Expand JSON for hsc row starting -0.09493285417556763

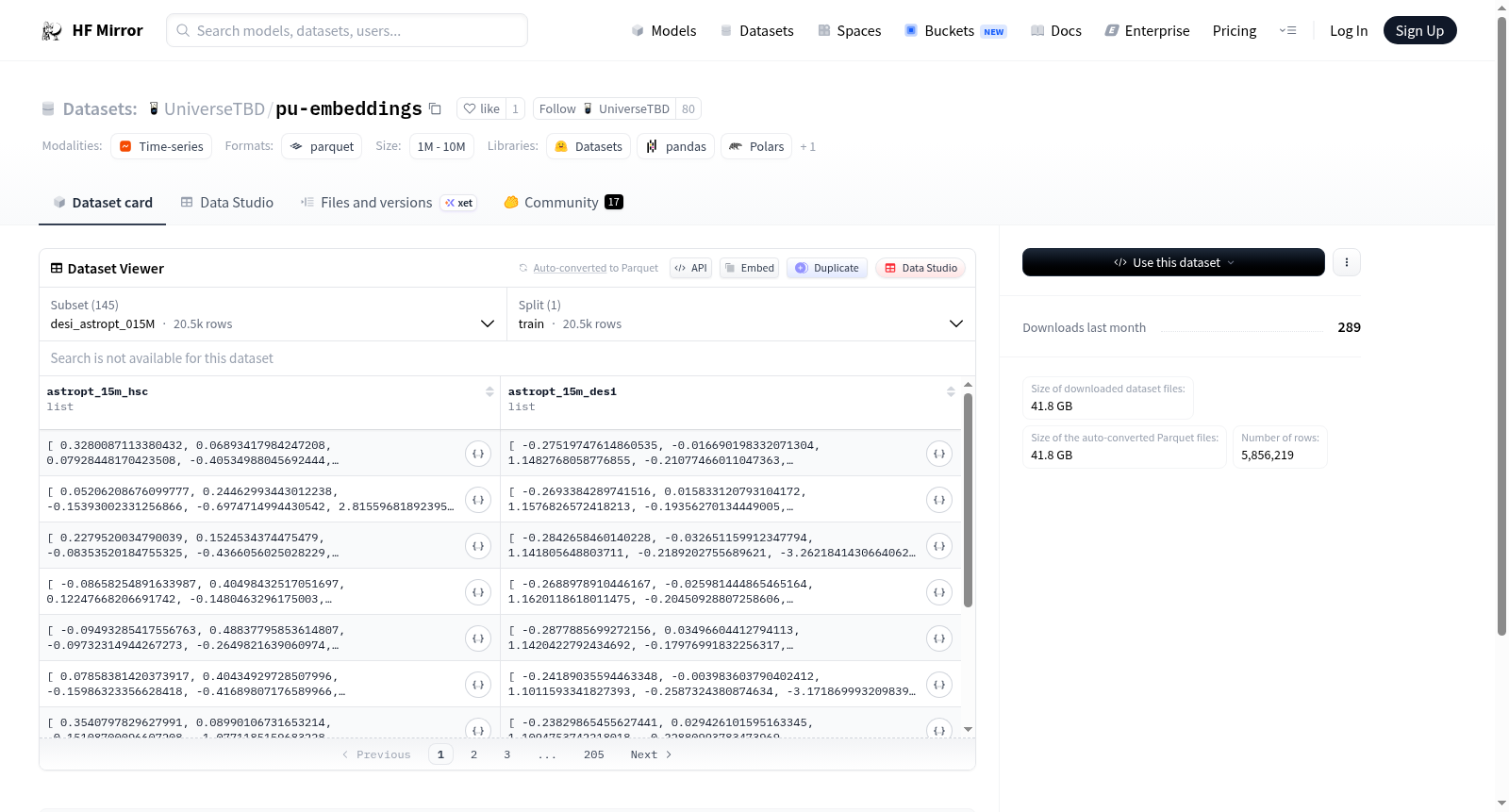[478, 638]
